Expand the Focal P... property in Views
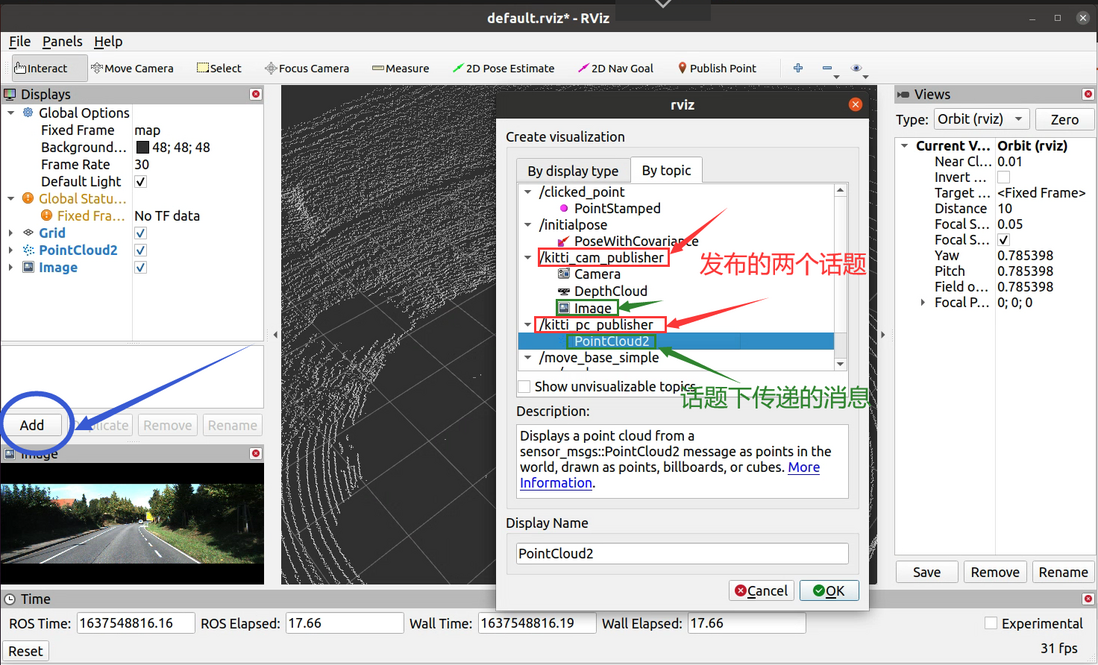Image resolution: width=1098 pixels, height=665 pixels. click(922, 302)
